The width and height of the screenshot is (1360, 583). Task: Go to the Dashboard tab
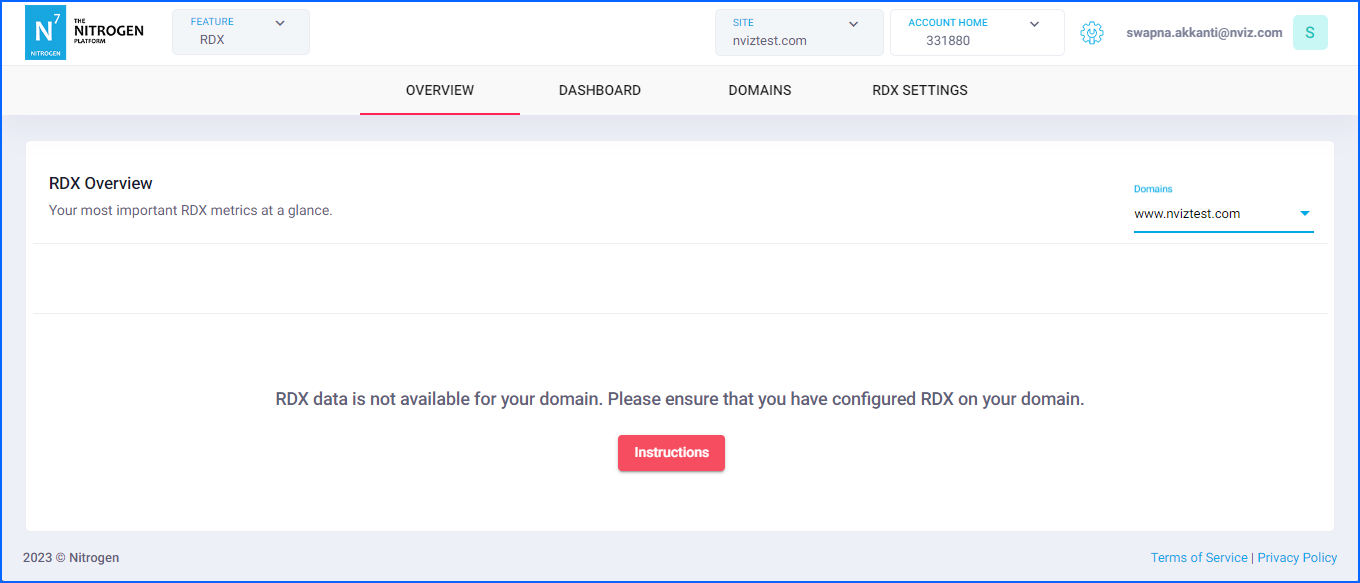pyautogui.click(x=600, y=90)
